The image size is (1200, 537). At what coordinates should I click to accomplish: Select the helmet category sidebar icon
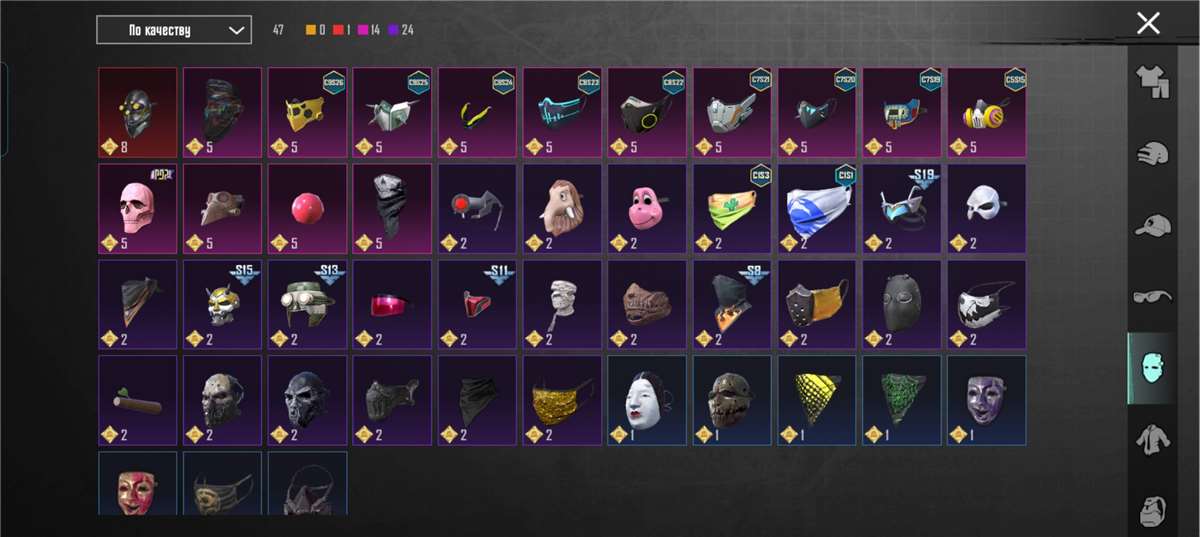click(1154, 154)
